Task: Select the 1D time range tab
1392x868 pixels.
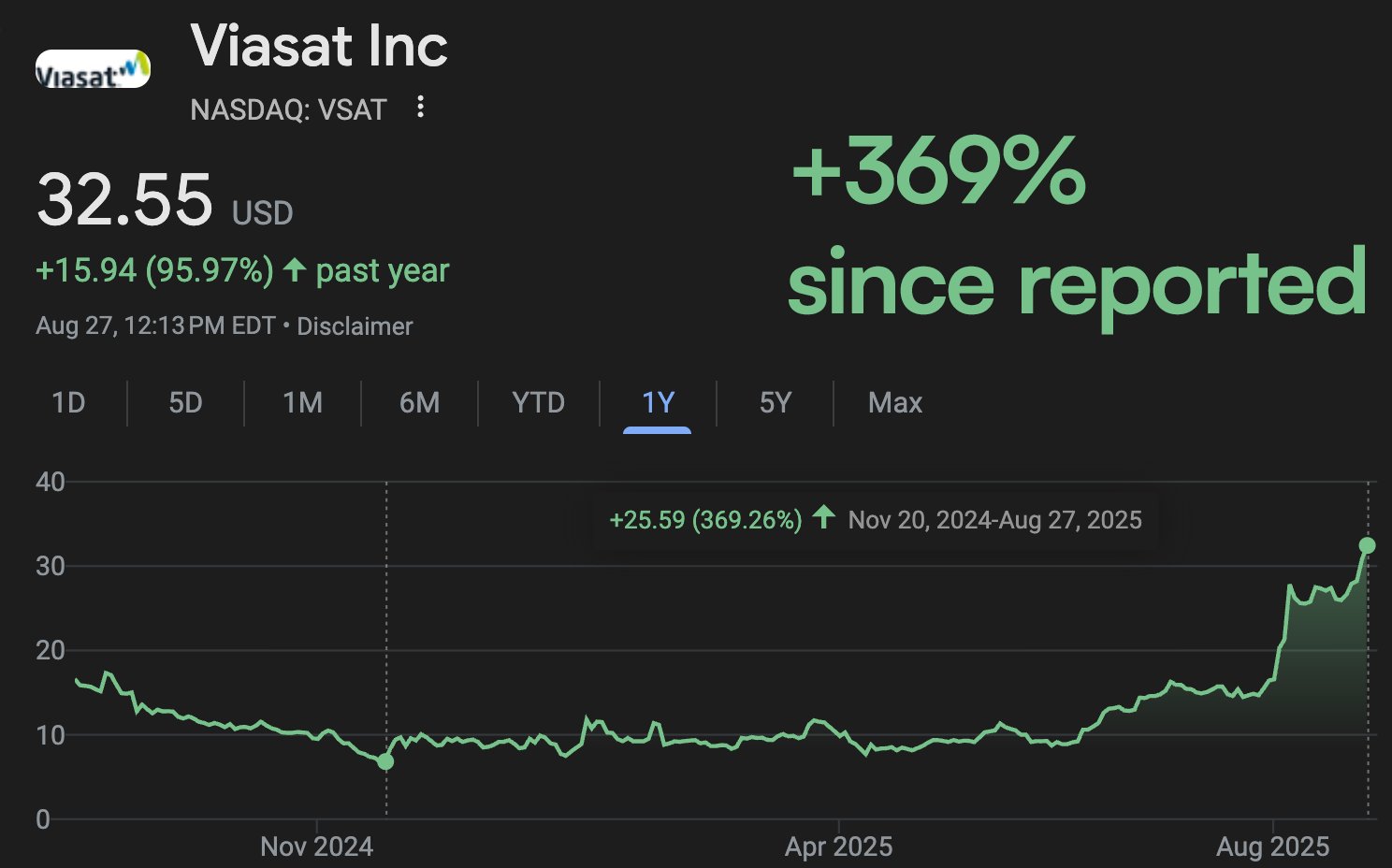Action: click(x=68, y=403)
